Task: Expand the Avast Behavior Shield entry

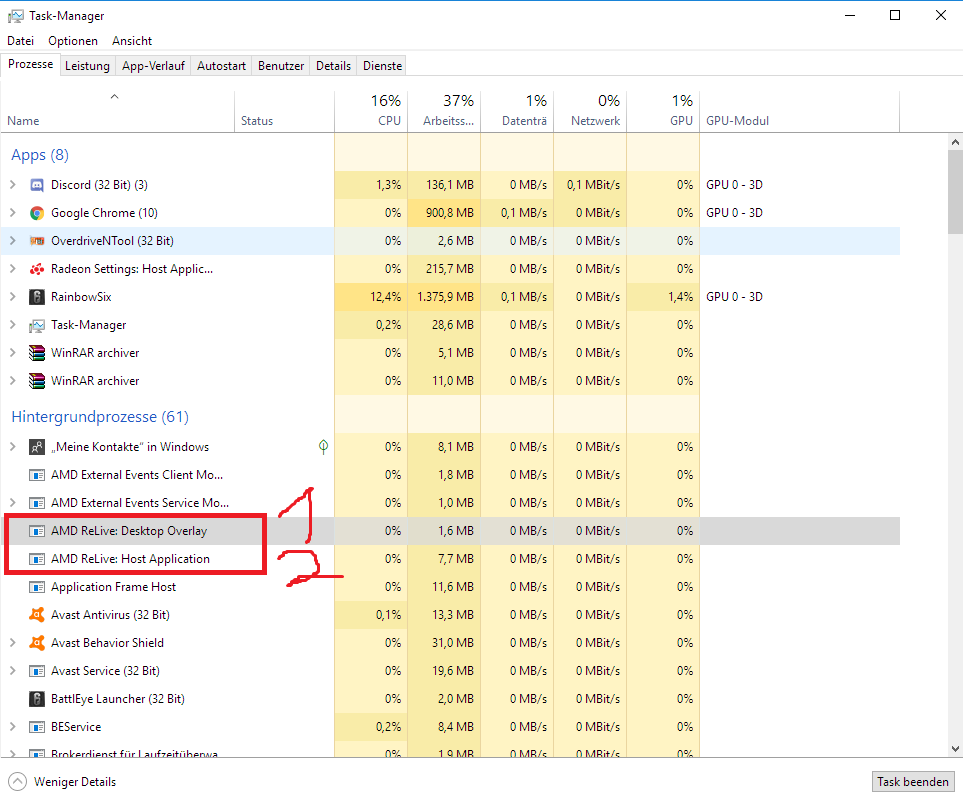Action: coord(13,643)
